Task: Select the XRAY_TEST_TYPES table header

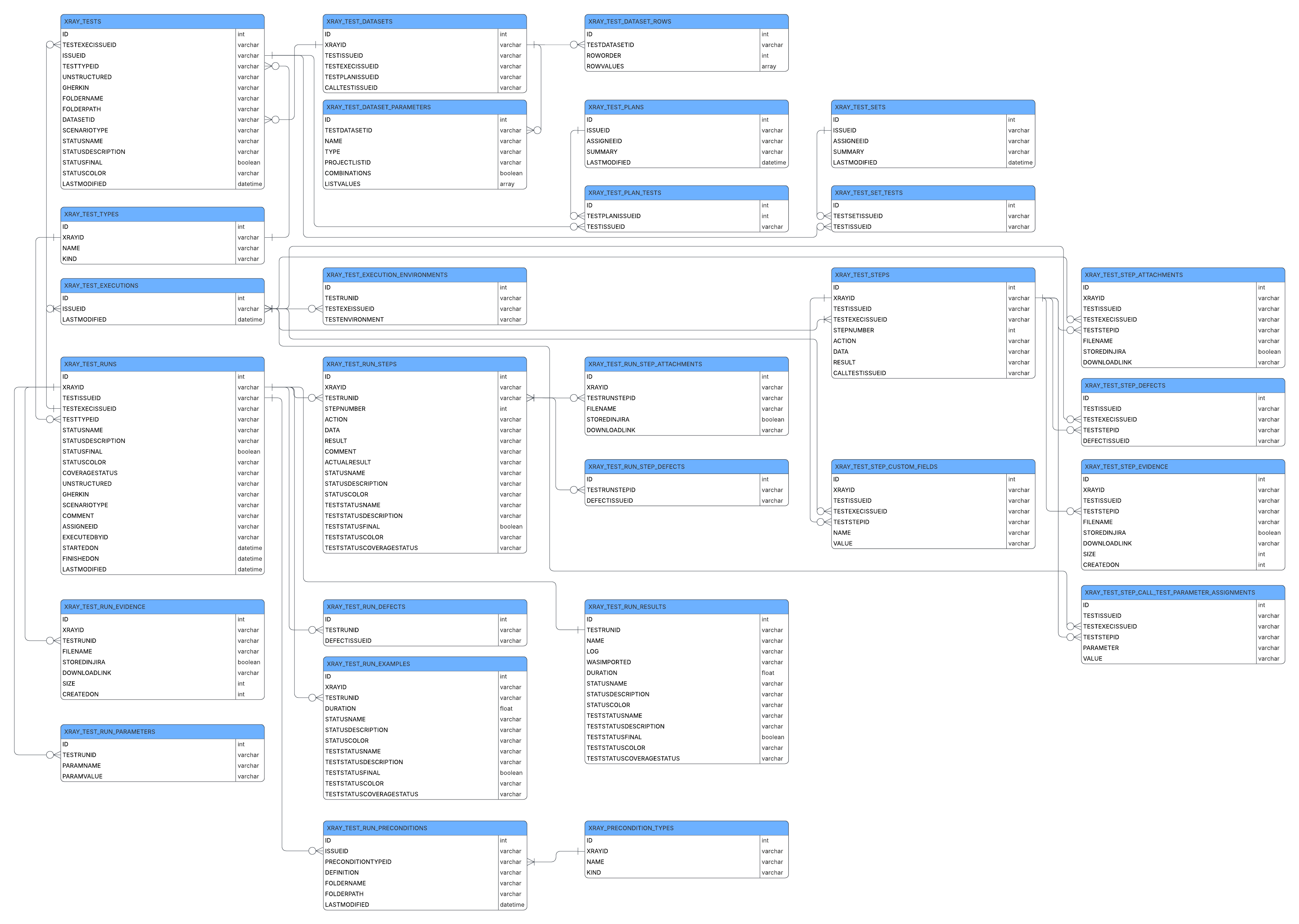Action: (162, 214)
